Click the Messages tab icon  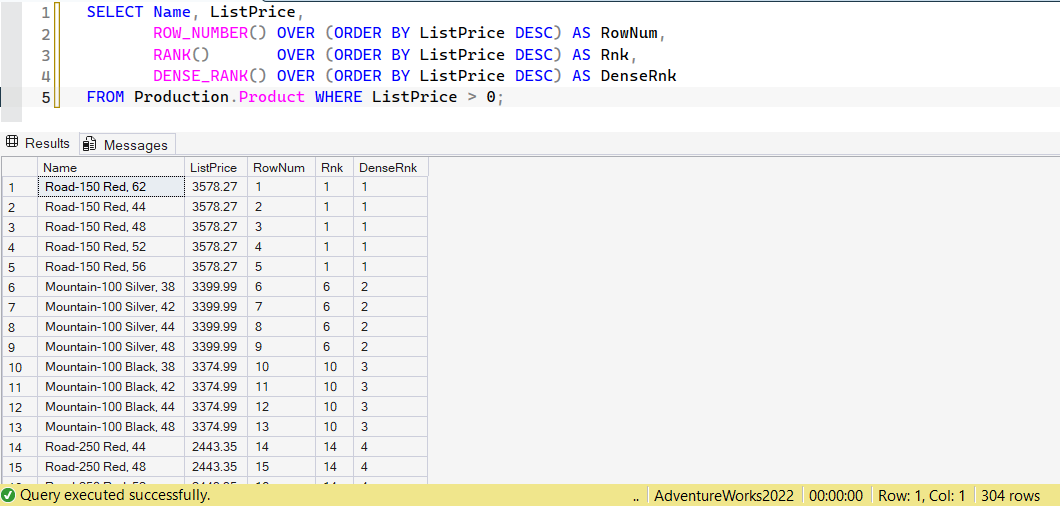(x=90, y=145)
